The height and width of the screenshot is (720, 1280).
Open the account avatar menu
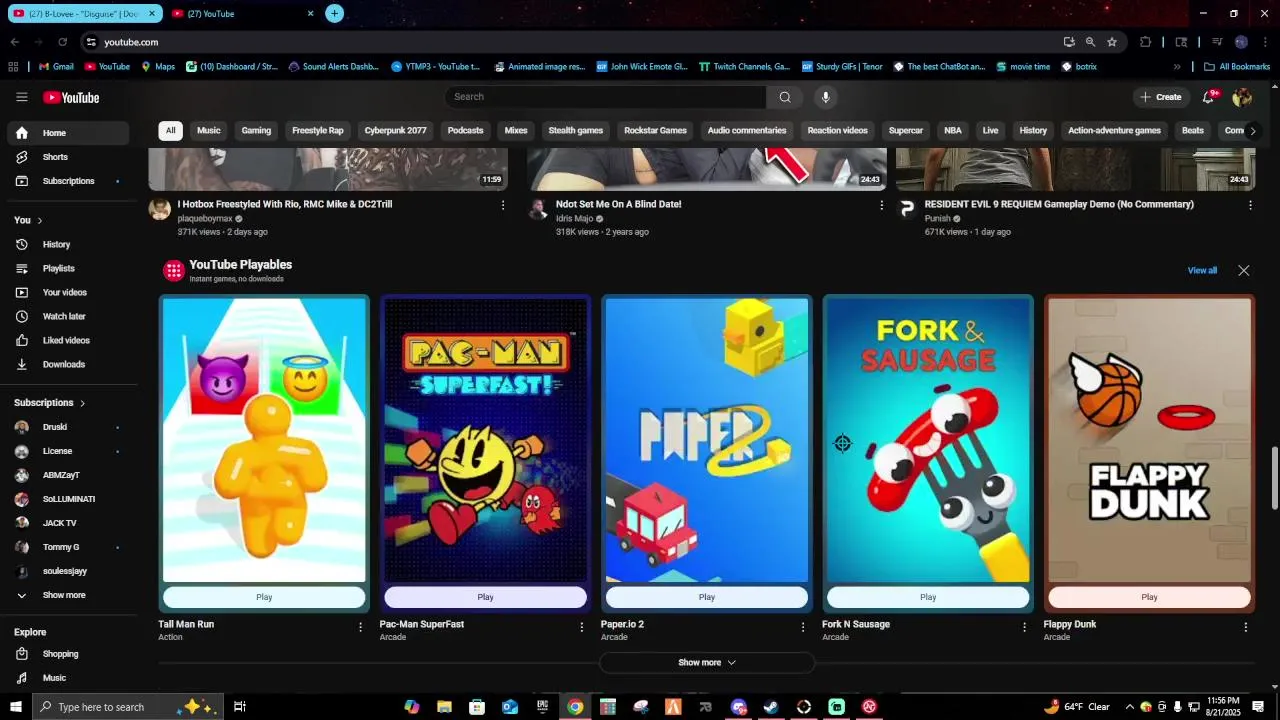pos(1242,97)
